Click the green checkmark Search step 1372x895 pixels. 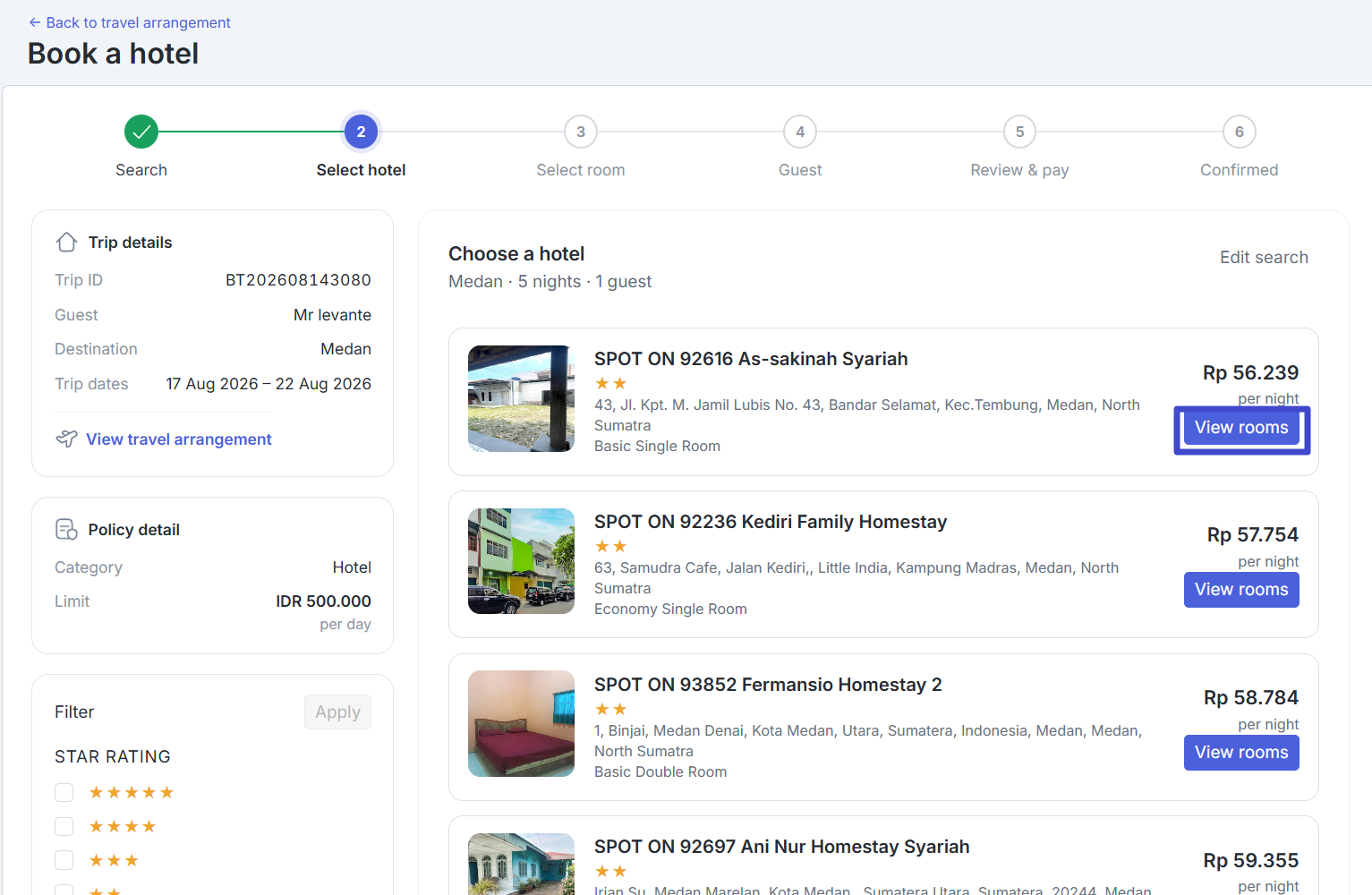coord(141,132)
